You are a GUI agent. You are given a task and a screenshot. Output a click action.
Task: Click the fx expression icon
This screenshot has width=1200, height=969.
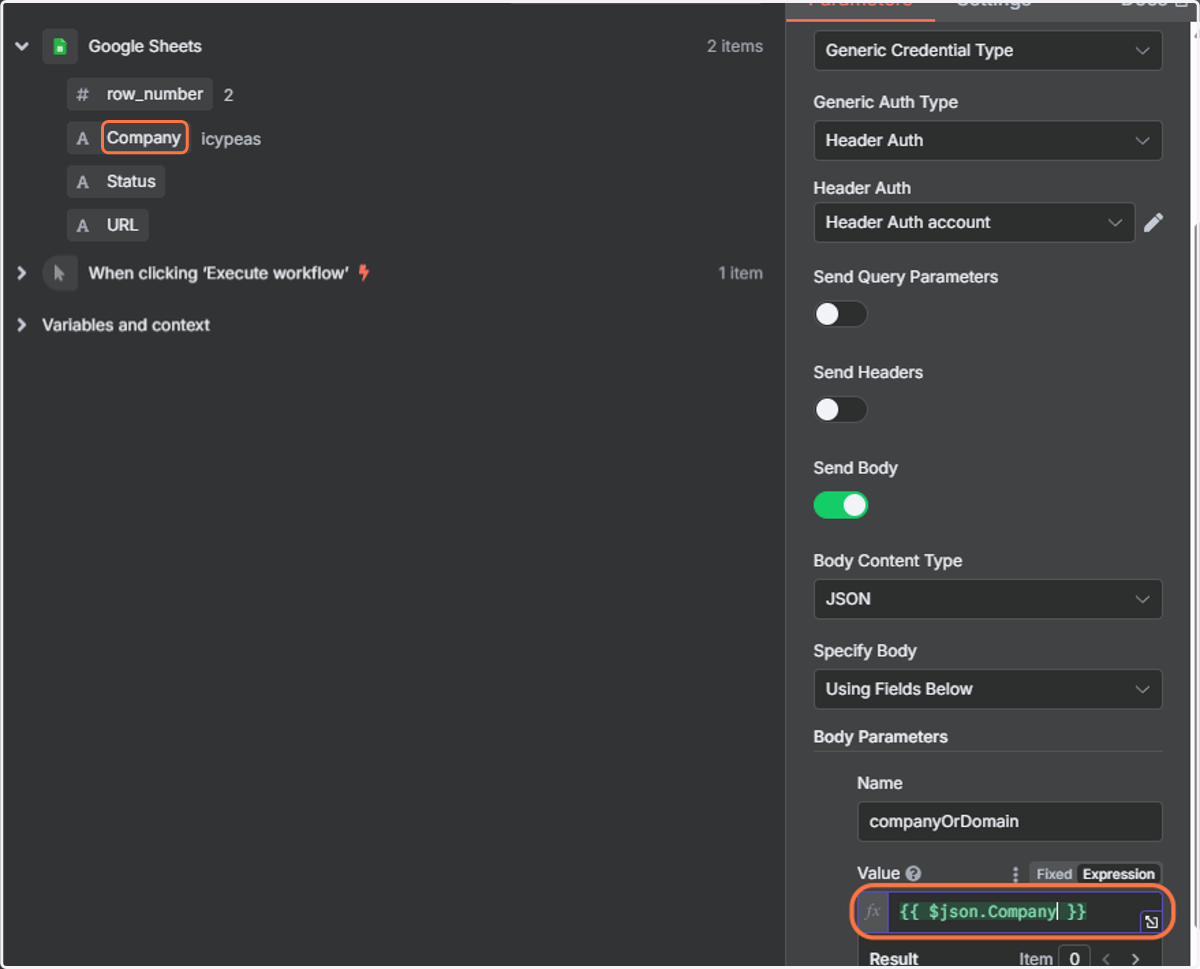click(873, 912)
